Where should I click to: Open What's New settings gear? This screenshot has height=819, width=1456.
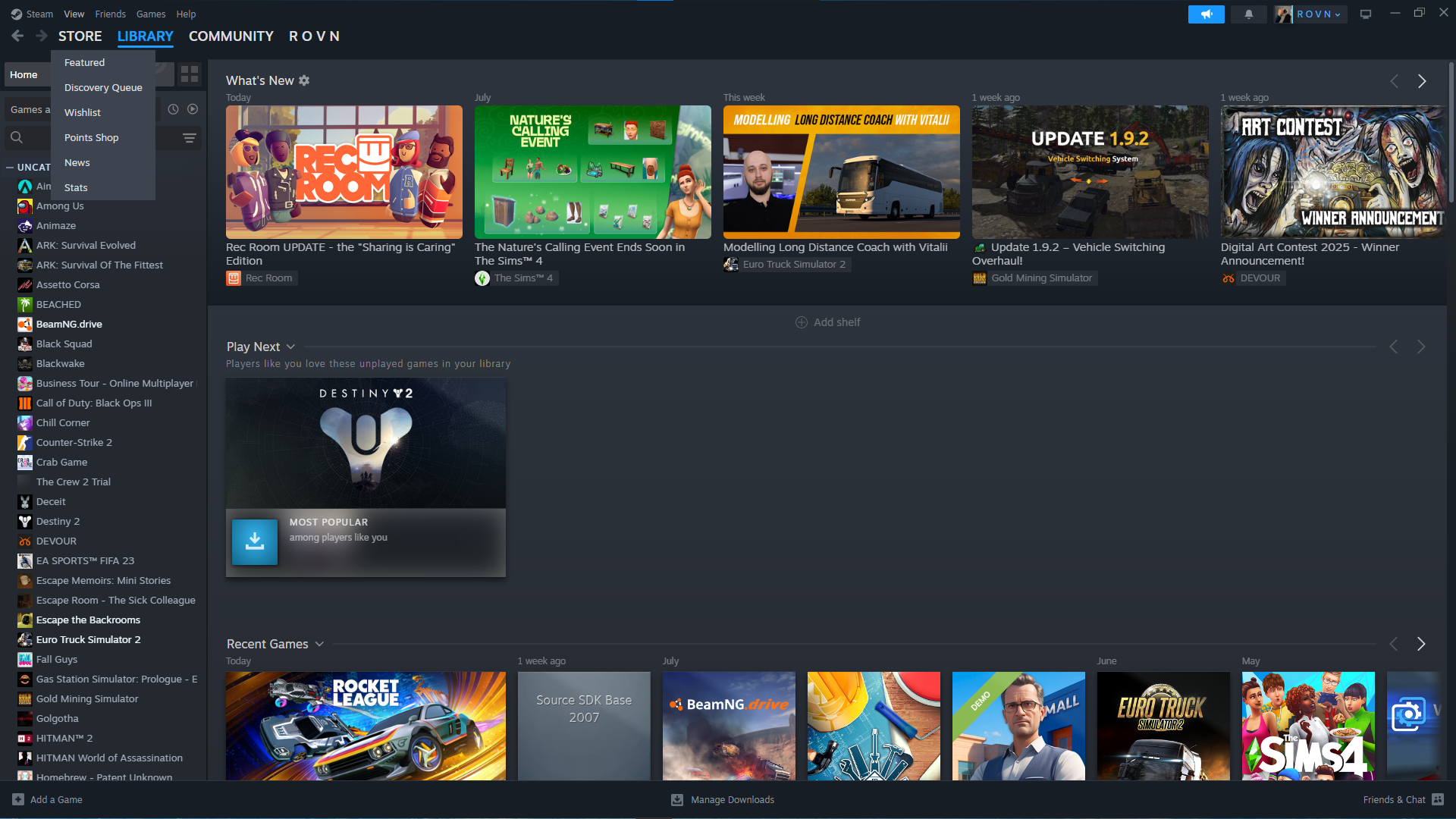pyautogui.click(x=304, y=80)
